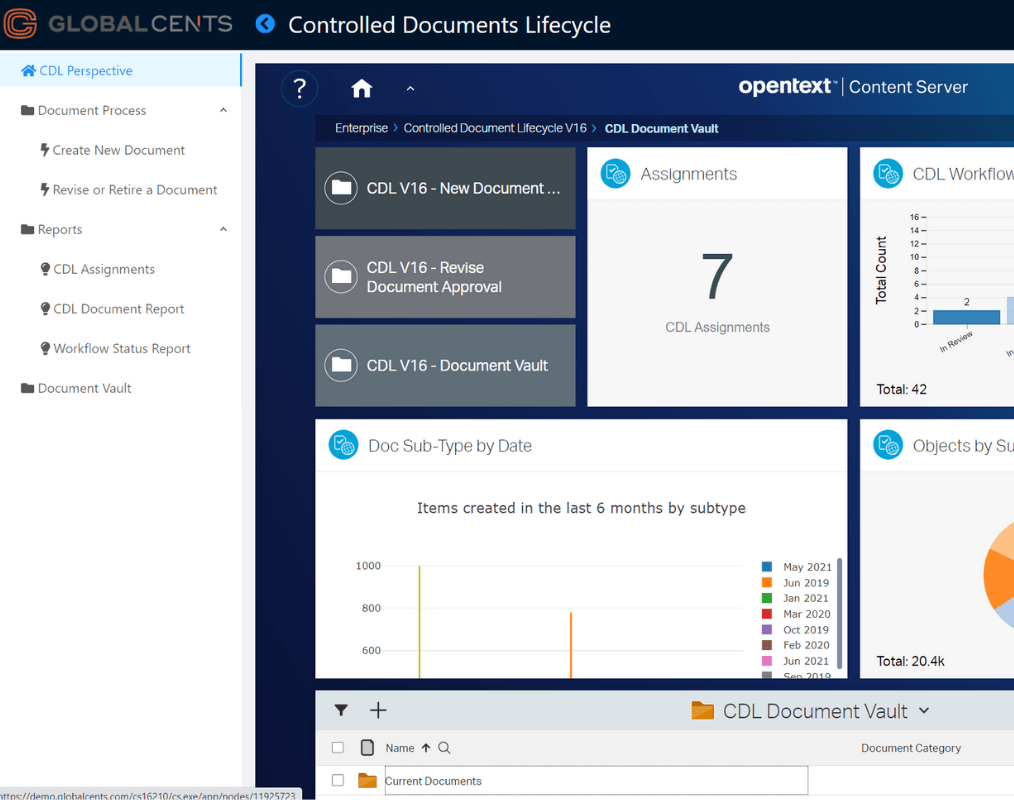Sort by Name column arrow
The height and width of the screenshot is (800, 1014).
tap(426, 748)
